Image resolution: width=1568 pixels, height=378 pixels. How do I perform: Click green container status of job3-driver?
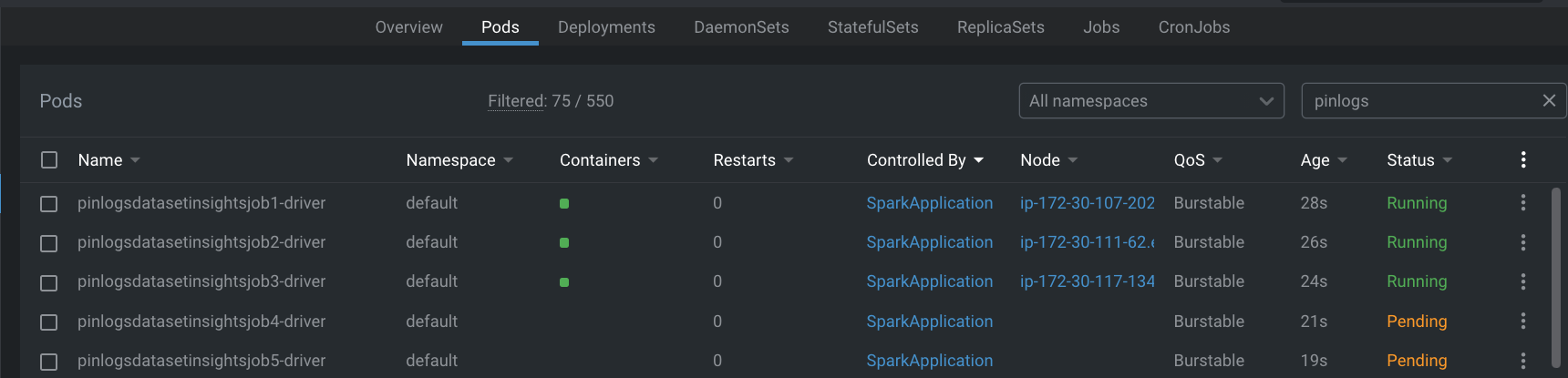coord(564,282)
